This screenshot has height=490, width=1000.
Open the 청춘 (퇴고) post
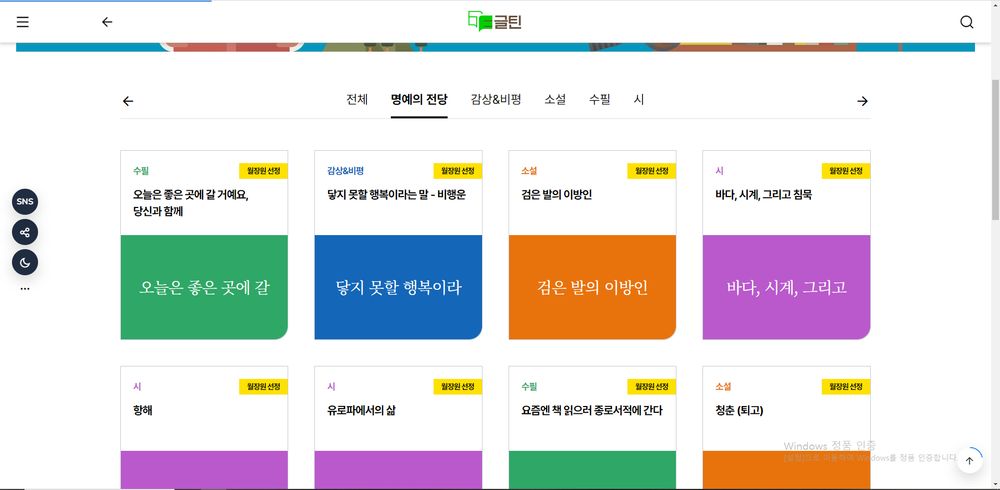pyautogui.click(x=739, y=410)
